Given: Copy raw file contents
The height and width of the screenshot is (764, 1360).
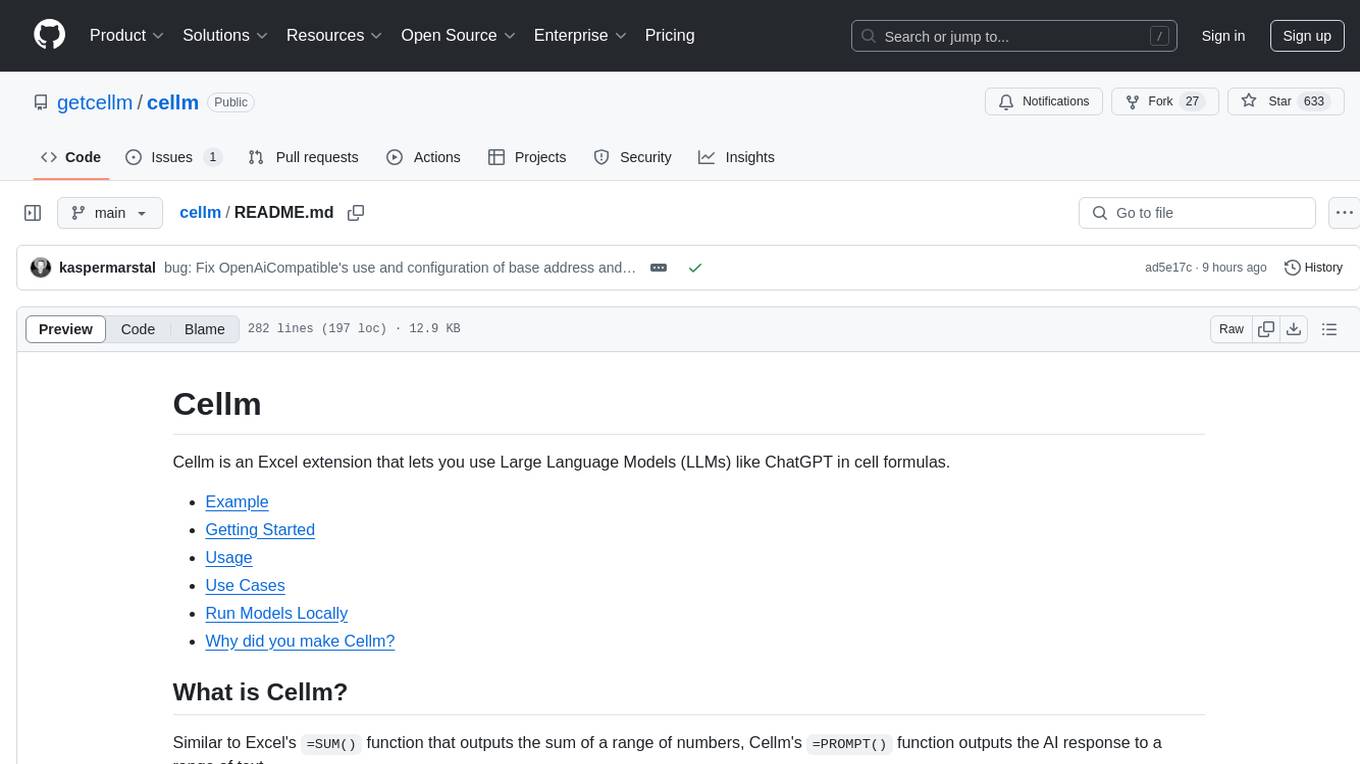Looking at the screenshot, I should (1267, 329).
